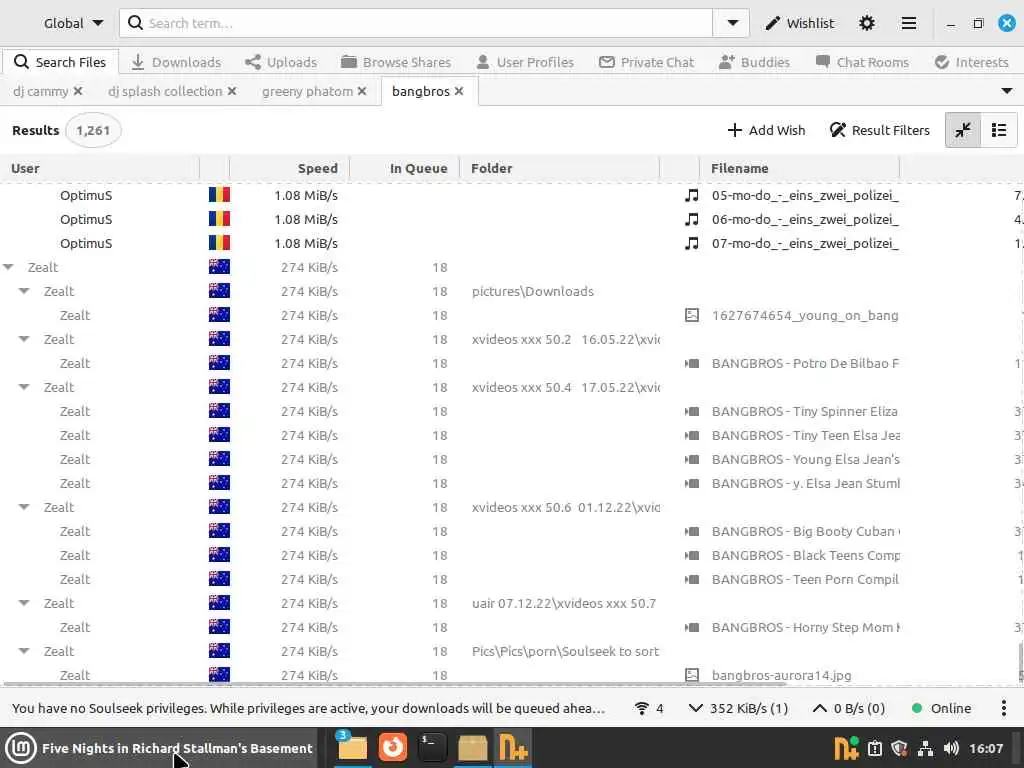Click the upload speed 0 B/s indicator
1024x768 pixels.
click(848, 709)
